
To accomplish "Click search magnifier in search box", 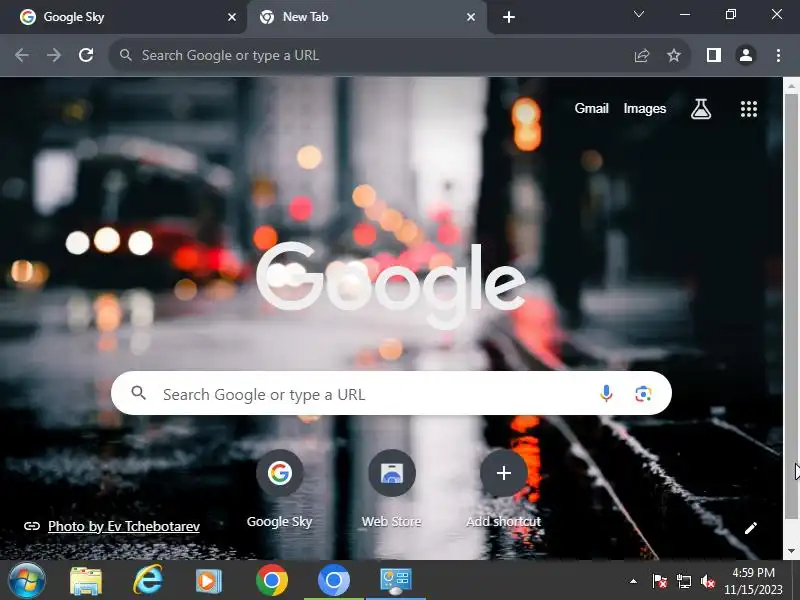I will (x=138, y=393).
